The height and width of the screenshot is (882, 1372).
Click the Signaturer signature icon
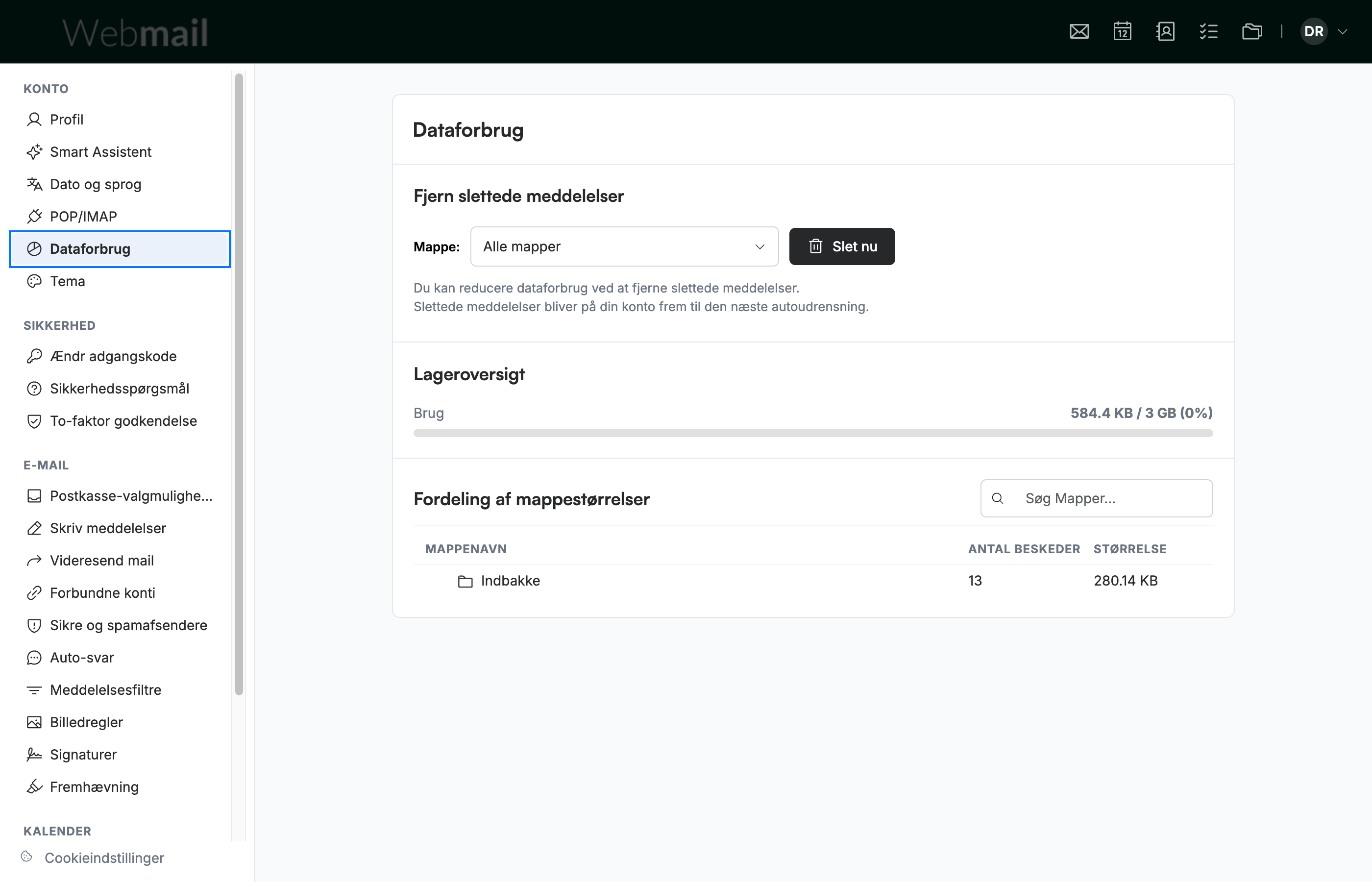pos(34,755)
